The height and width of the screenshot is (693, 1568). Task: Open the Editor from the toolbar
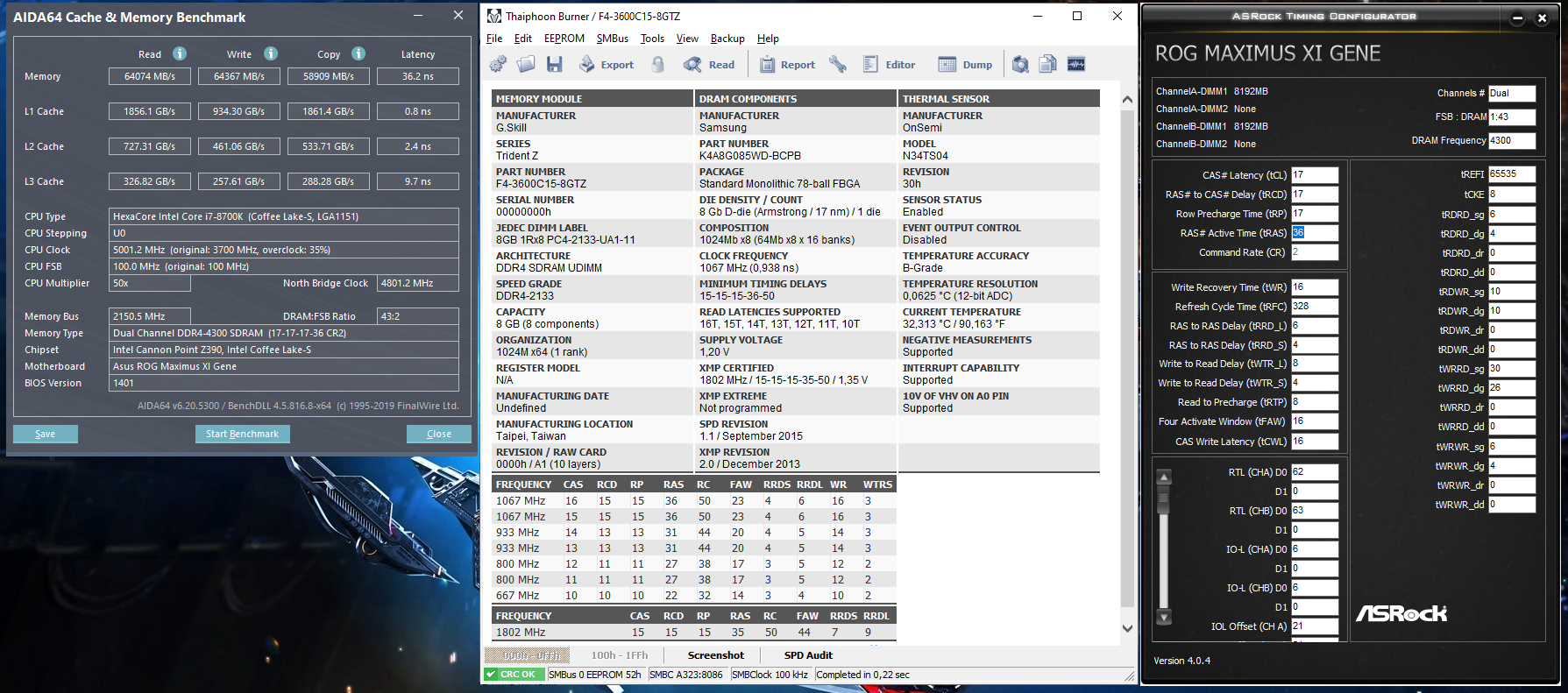889,64
